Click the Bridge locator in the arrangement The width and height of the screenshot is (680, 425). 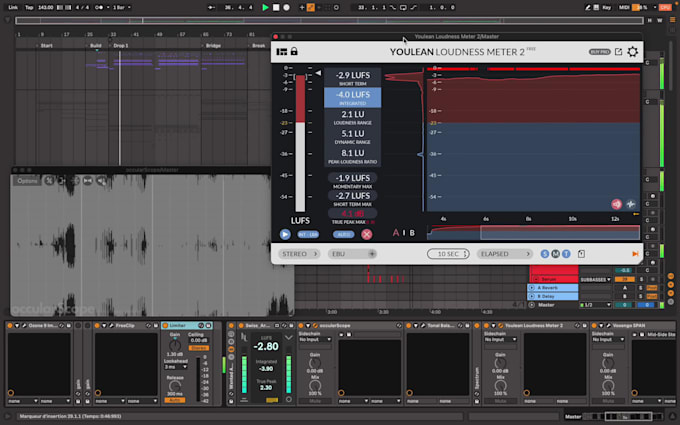click(x=212, y=46)
